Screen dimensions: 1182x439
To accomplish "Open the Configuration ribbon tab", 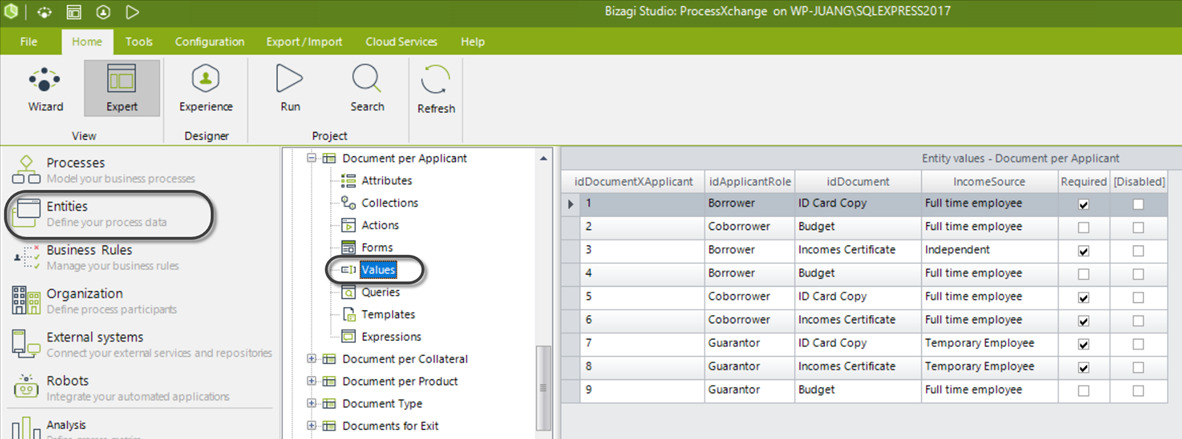I will [210, 41].
